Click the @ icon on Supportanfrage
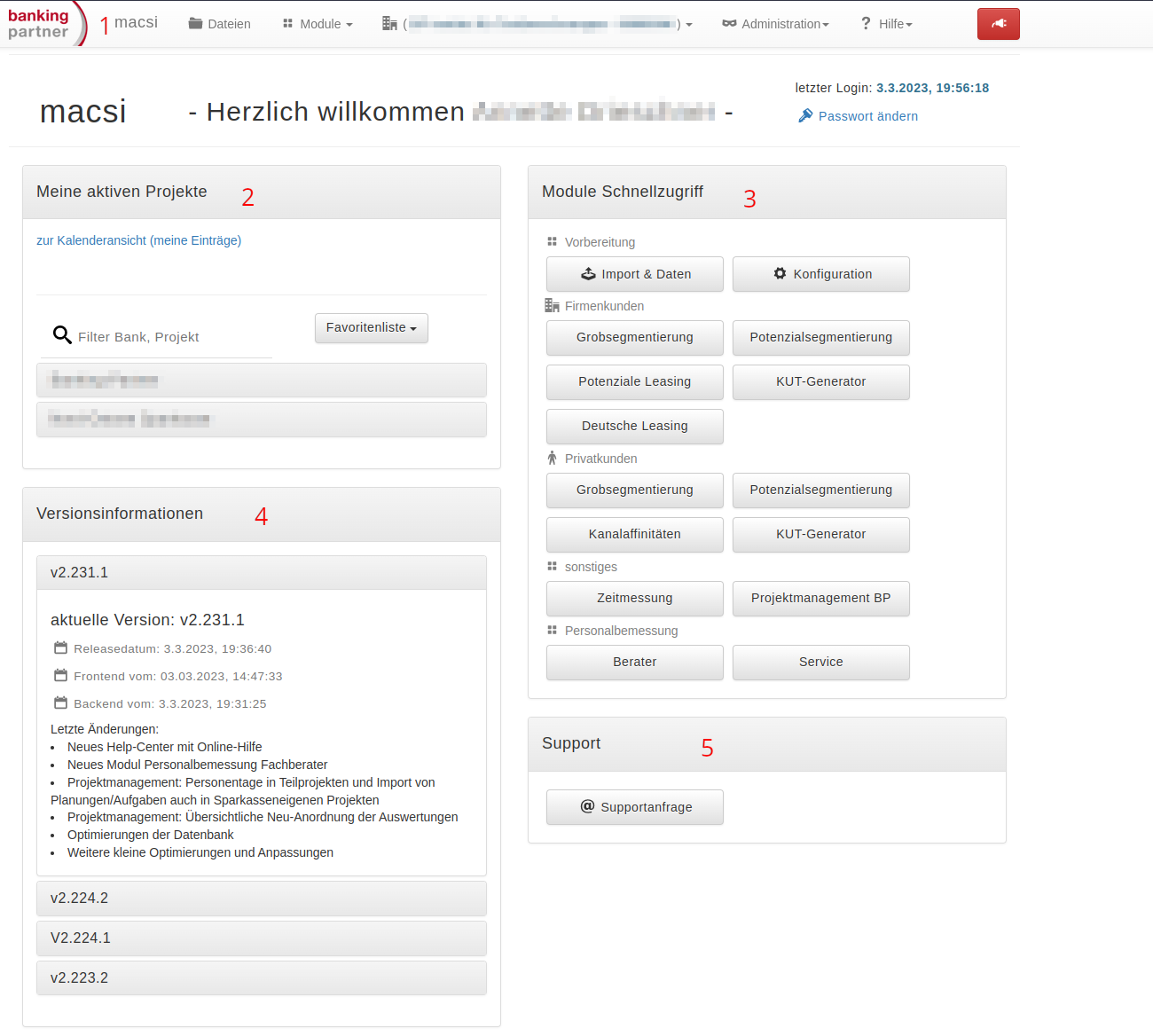Image resolution: width=1153 pixels, height=1036 pixels. tap(587, 806)
